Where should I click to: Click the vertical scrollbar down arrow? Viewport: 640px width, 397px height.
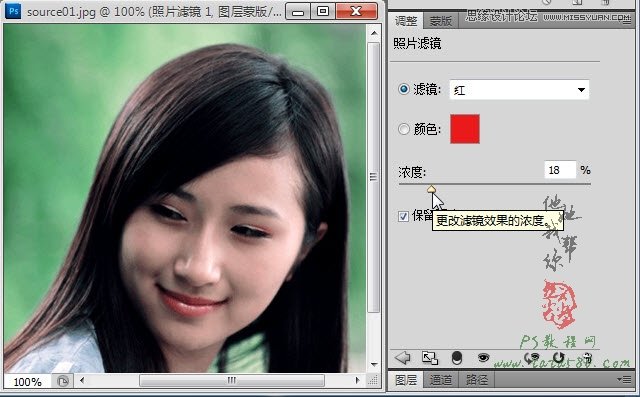point(374,364)
